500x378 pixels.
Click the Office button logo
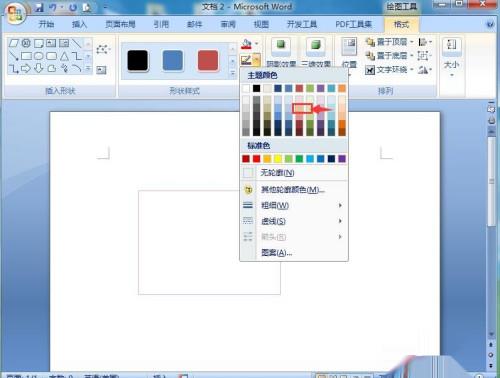(x=15, y=14)
